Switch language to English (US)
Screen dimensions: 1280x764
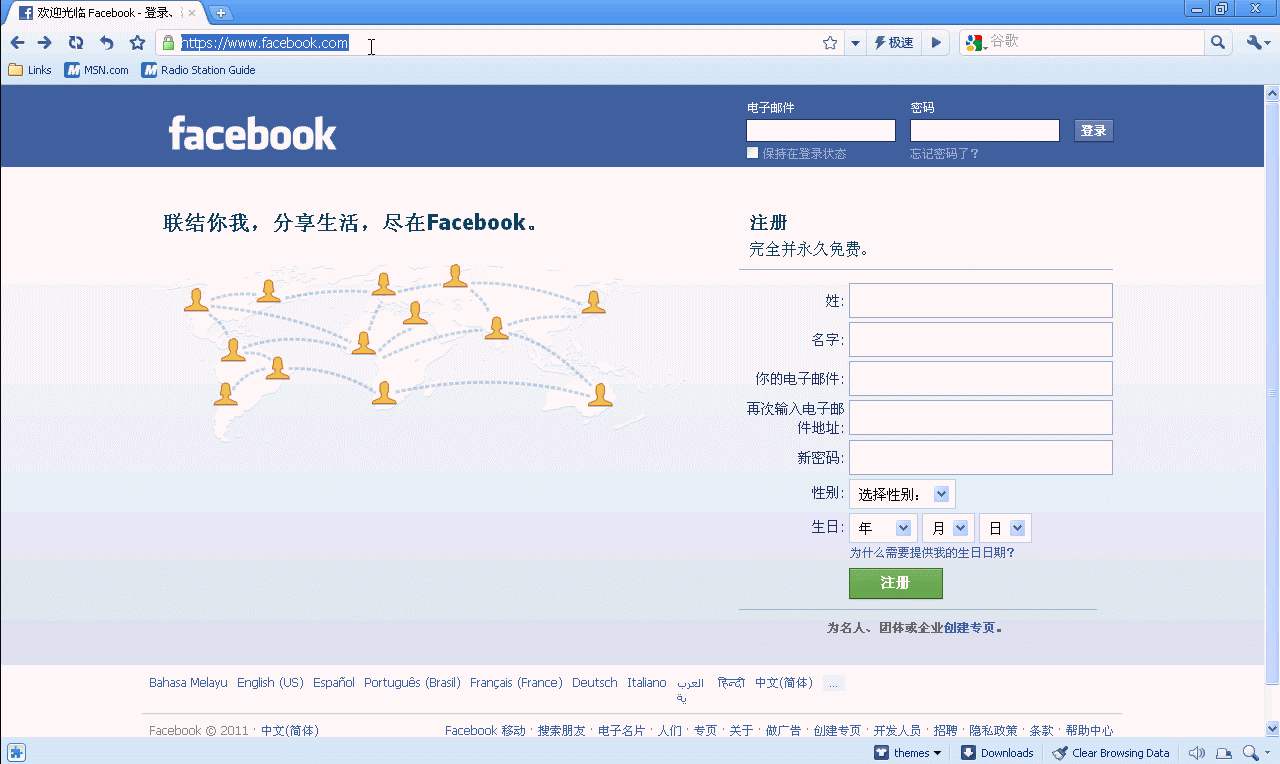270,683
